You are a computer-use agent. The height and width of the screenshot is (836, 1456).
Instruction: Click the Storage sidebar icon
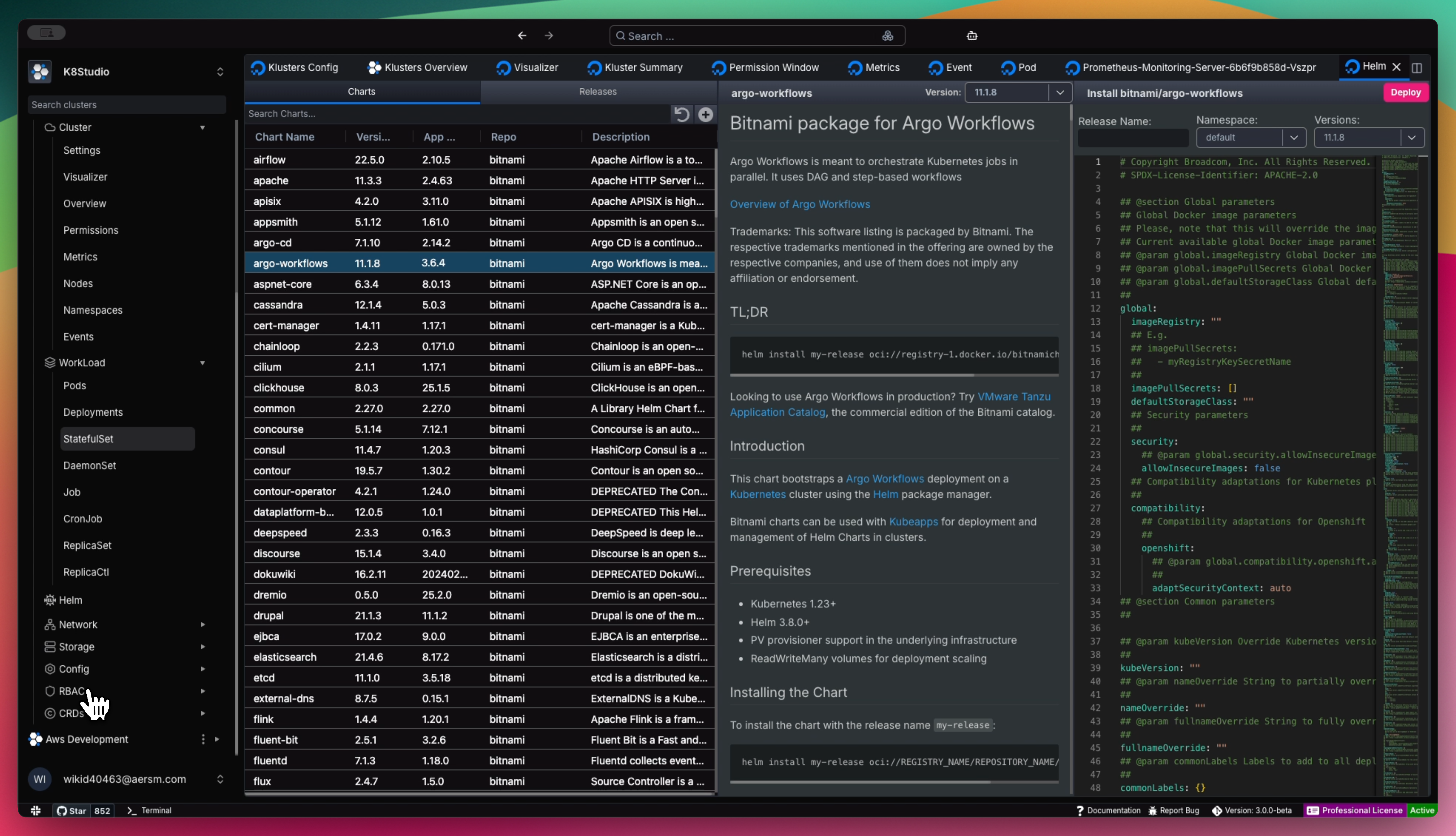[x=50, y=647]
